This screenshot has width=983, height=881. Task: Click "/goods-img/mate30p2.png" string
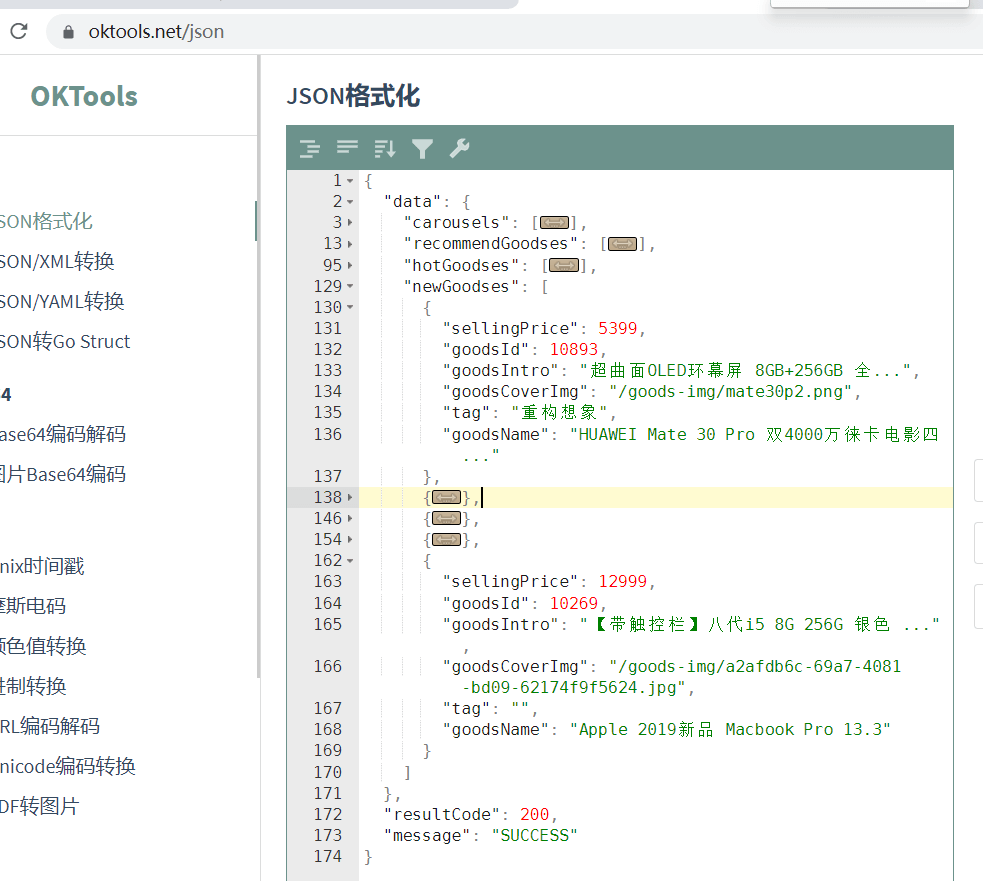click(x=730, y=392)
